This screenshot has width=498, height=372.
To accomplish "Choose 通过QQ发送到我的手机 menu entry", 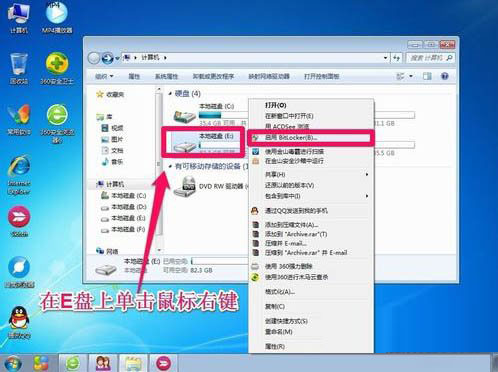I will (311, 211).
